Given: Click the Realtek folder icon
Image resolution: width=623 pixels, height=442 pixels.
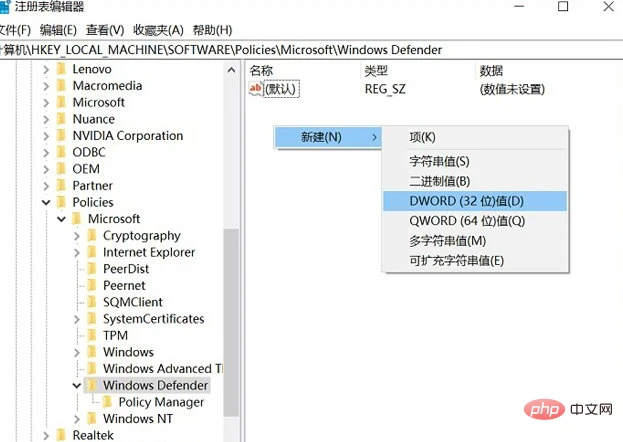Looking at the screenshot, I should [61, 435].
